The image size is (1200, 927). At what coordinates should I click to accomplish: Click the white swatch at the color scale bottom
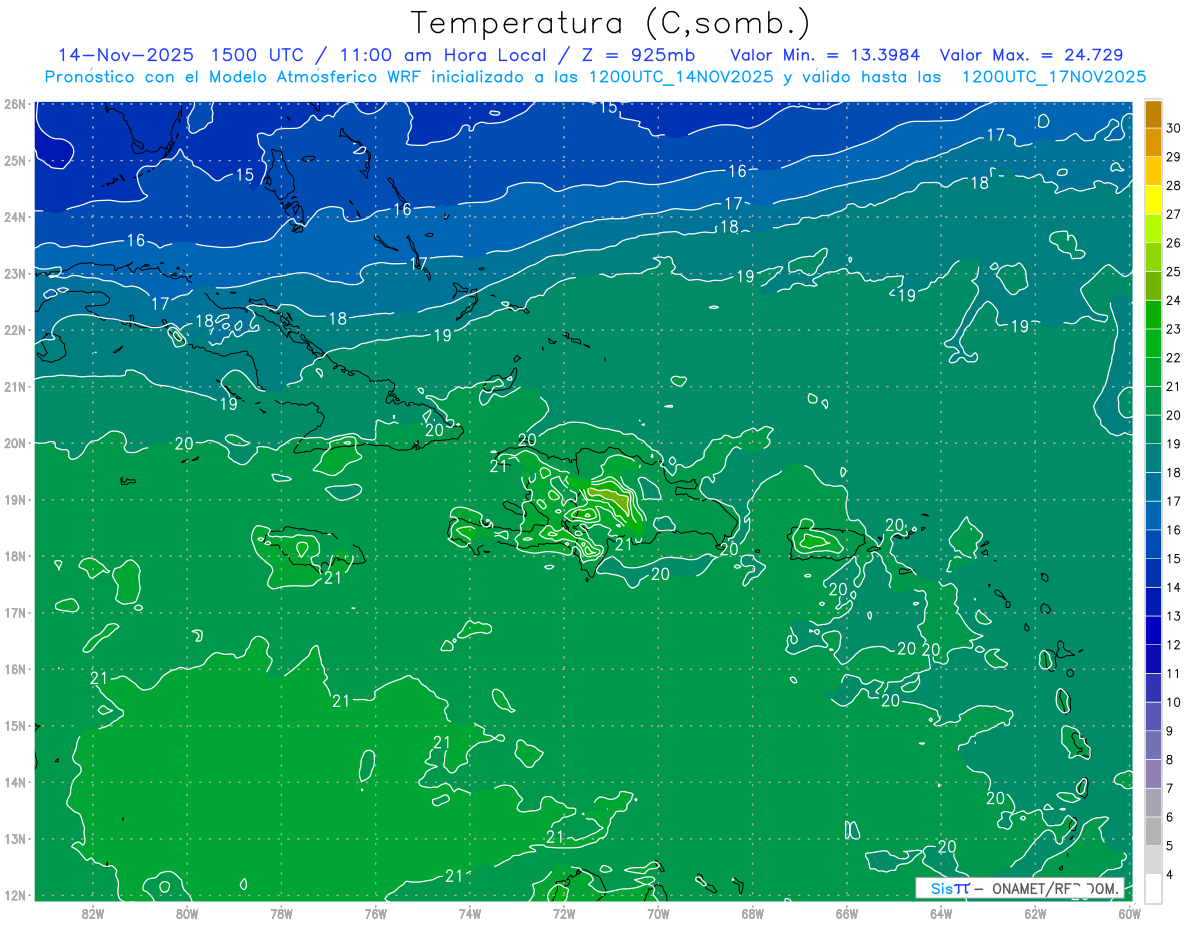1153,888
